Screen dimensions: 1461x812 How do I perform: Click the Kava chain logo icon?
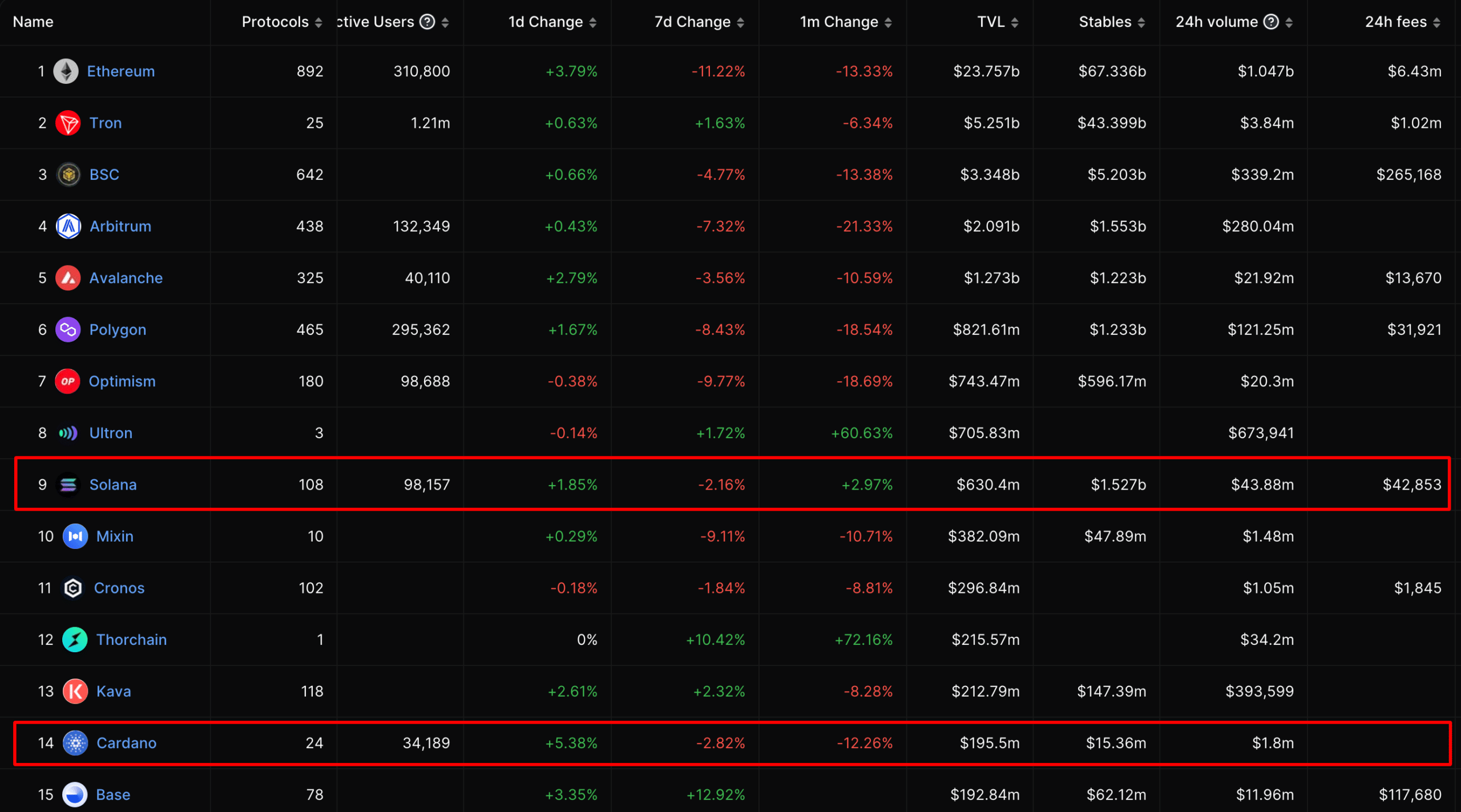pos(75,692)
